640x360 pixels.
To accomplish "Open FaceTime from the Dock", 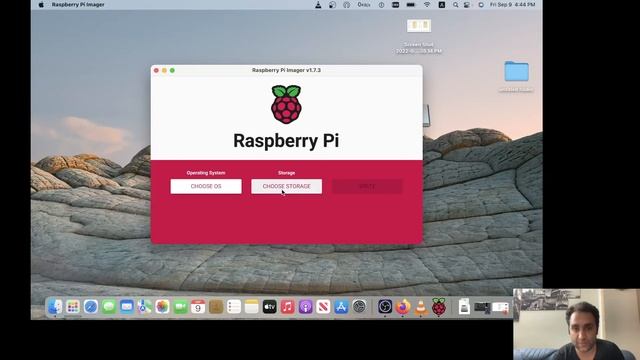I will 180,307.
